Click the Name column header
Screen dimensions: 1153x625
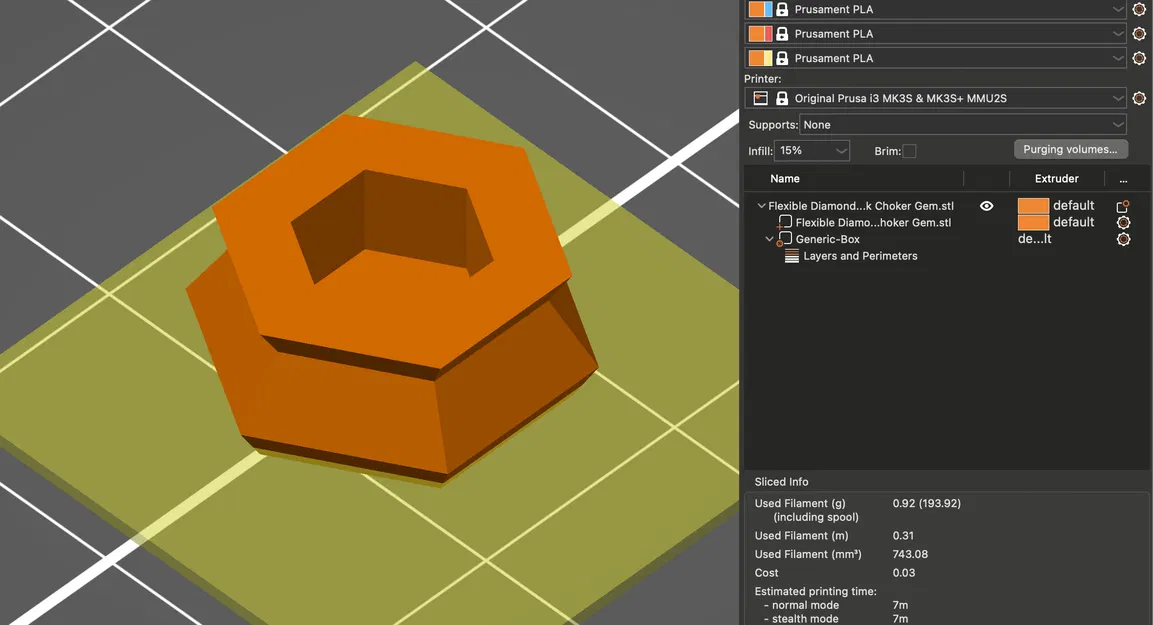785,179
